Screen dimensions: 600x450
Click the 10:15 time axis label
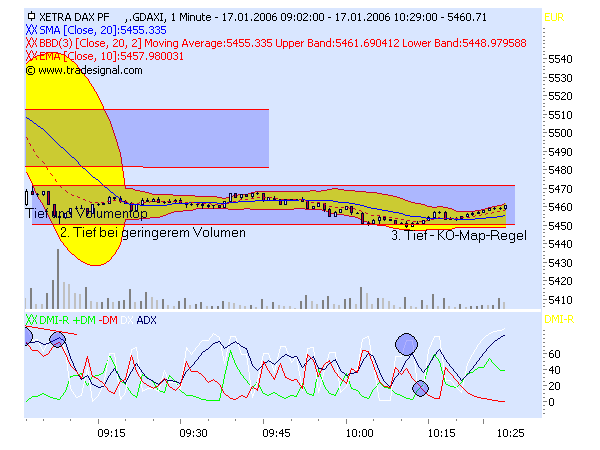tap(442, 433)
